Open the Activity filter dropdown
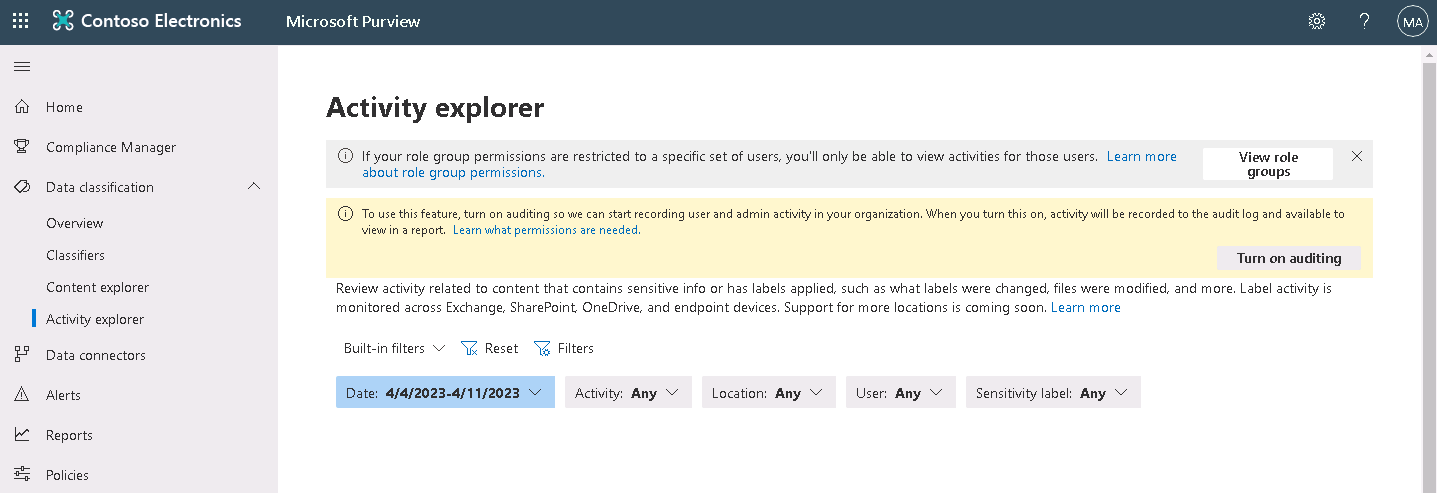Image resolution: width=1437 pixels, height=493 pixels. click(628, 393)
